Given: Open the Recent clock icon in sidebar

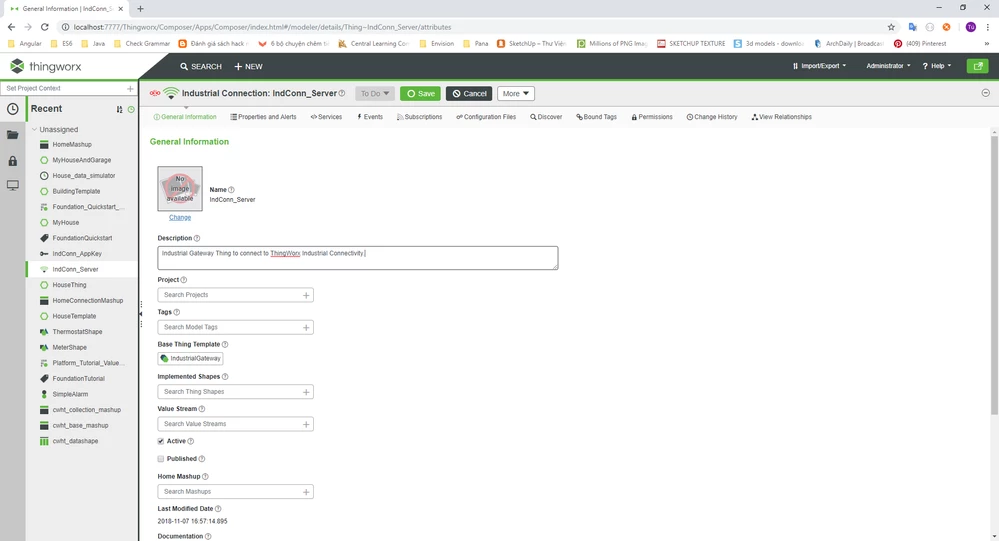Looking at the screenshot, I should pyautogui.click(x=13, y=109).
